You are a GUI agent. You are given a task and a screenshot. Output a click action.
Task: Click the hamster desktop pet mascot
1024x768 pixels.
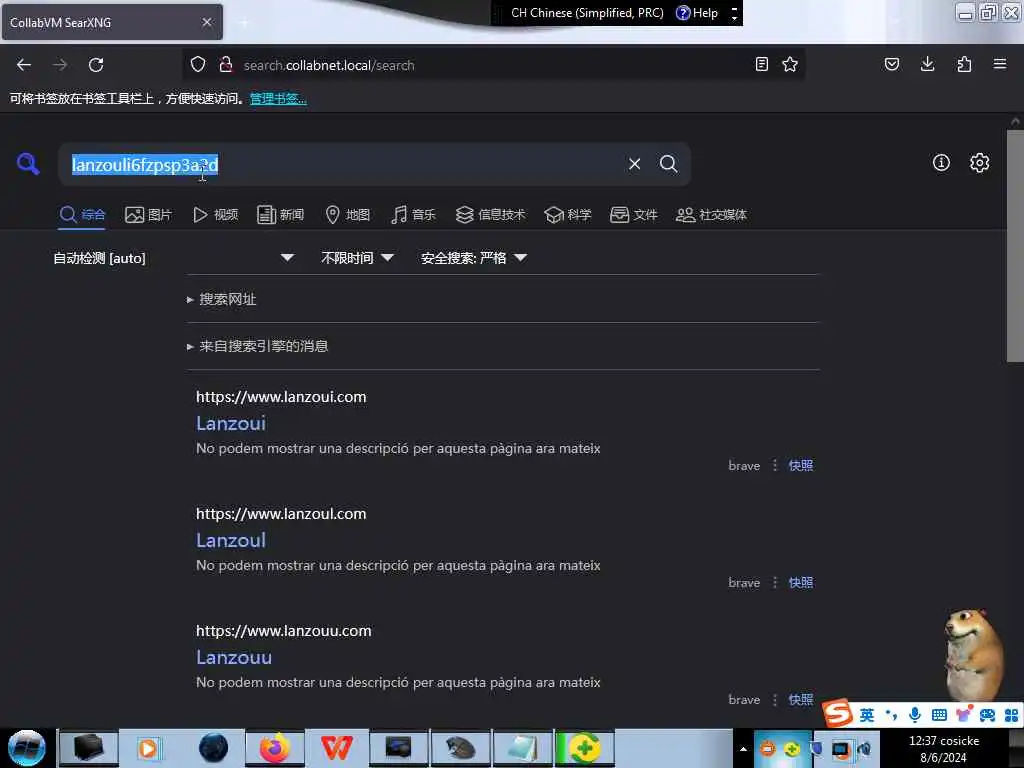point(974,653)
